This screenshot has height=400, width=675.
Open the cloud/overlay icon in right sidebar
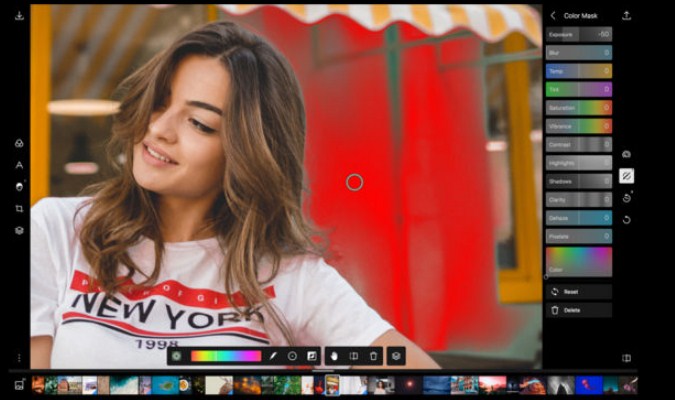pyautogui.click(x=626, y=154)
